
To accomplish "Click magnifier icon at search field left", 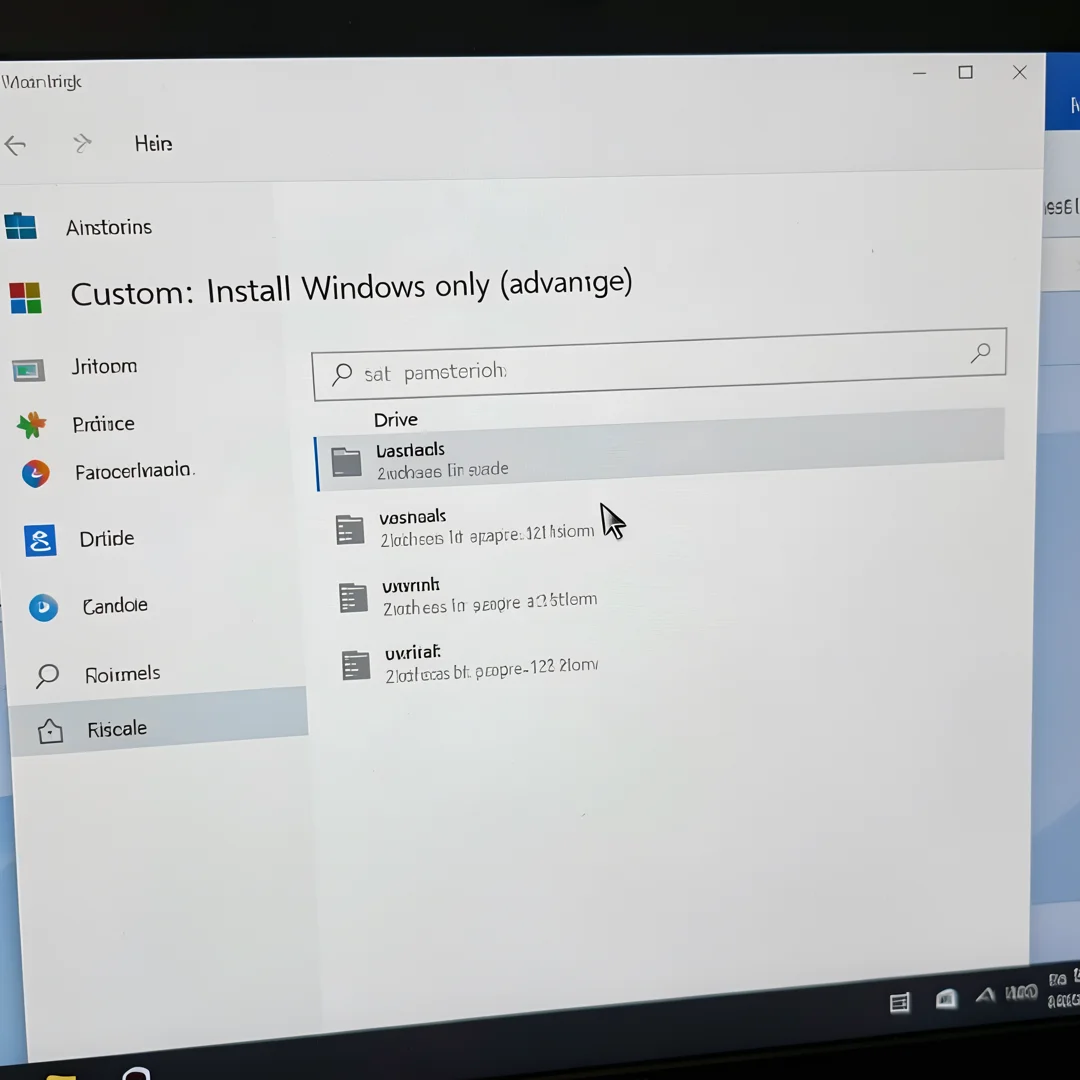I will [x=342, y=374].
